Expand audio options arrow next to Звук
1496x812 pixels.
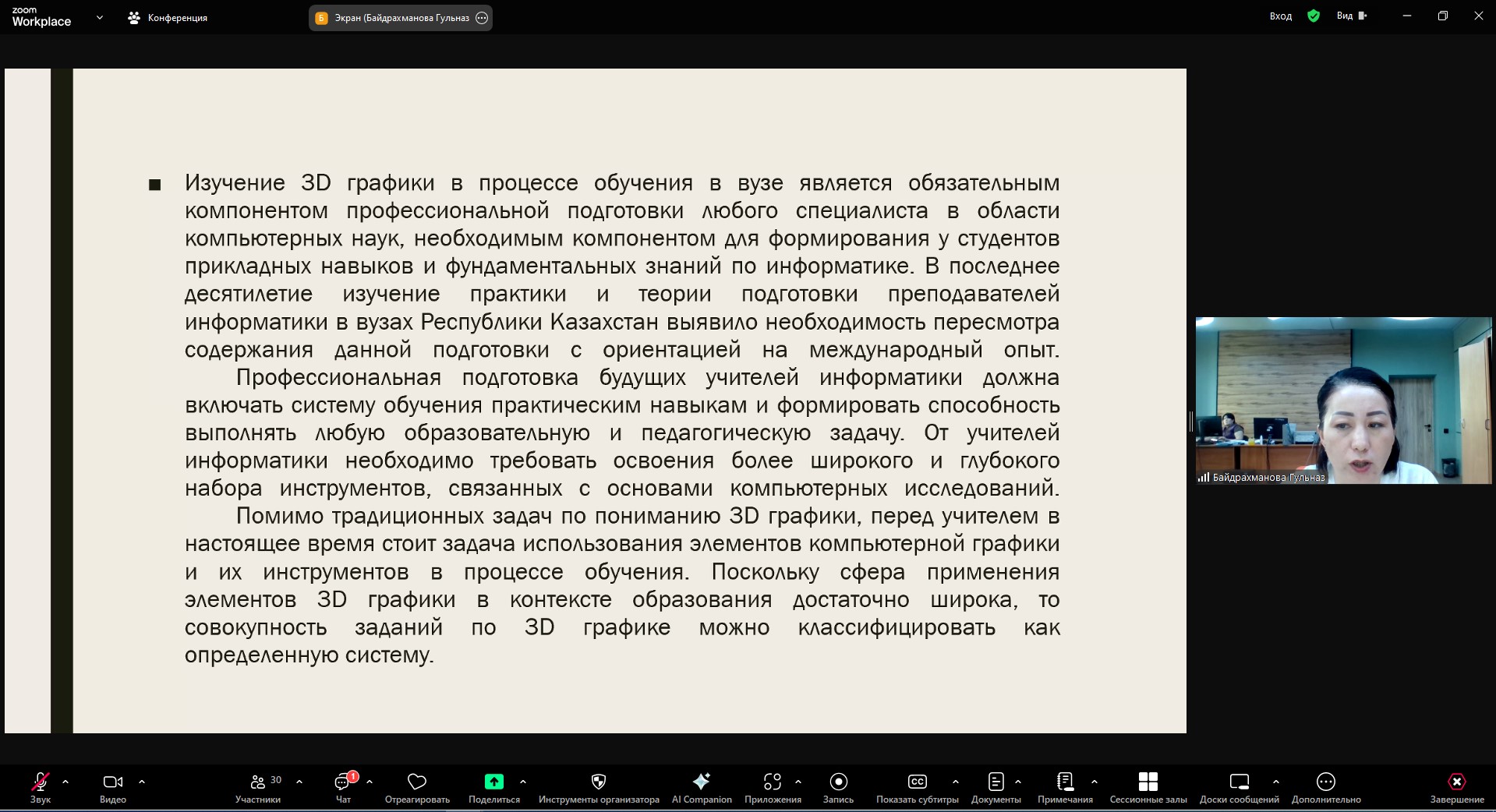65,782
